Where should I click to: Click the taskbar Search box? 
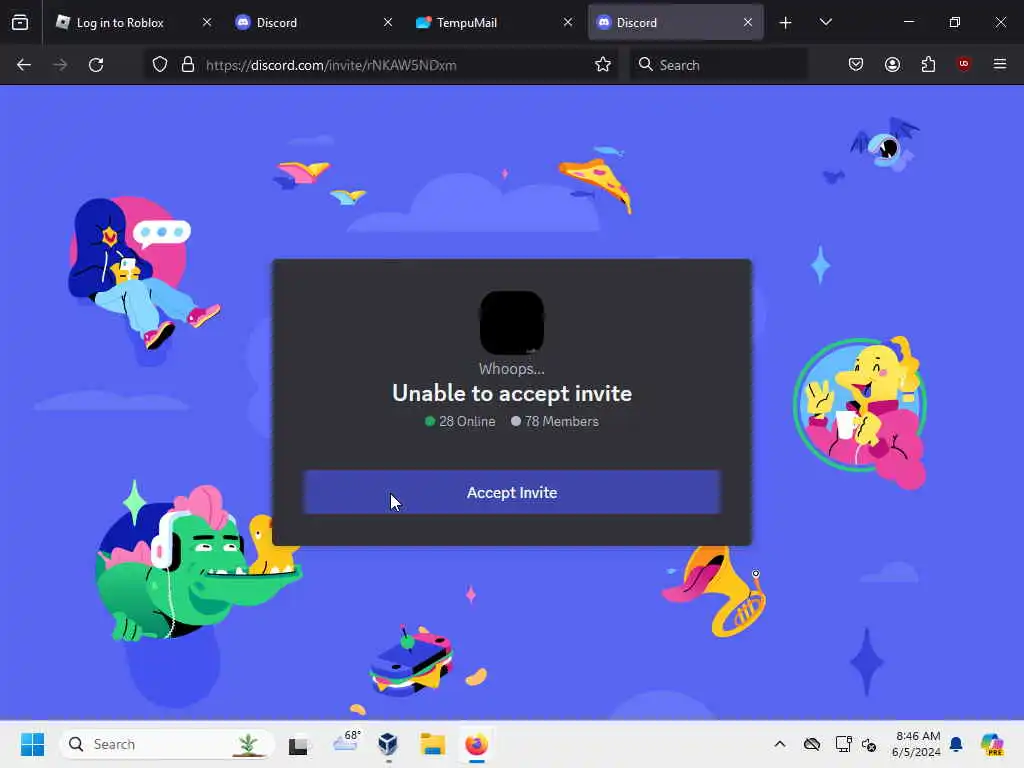(x=166, y=744)
